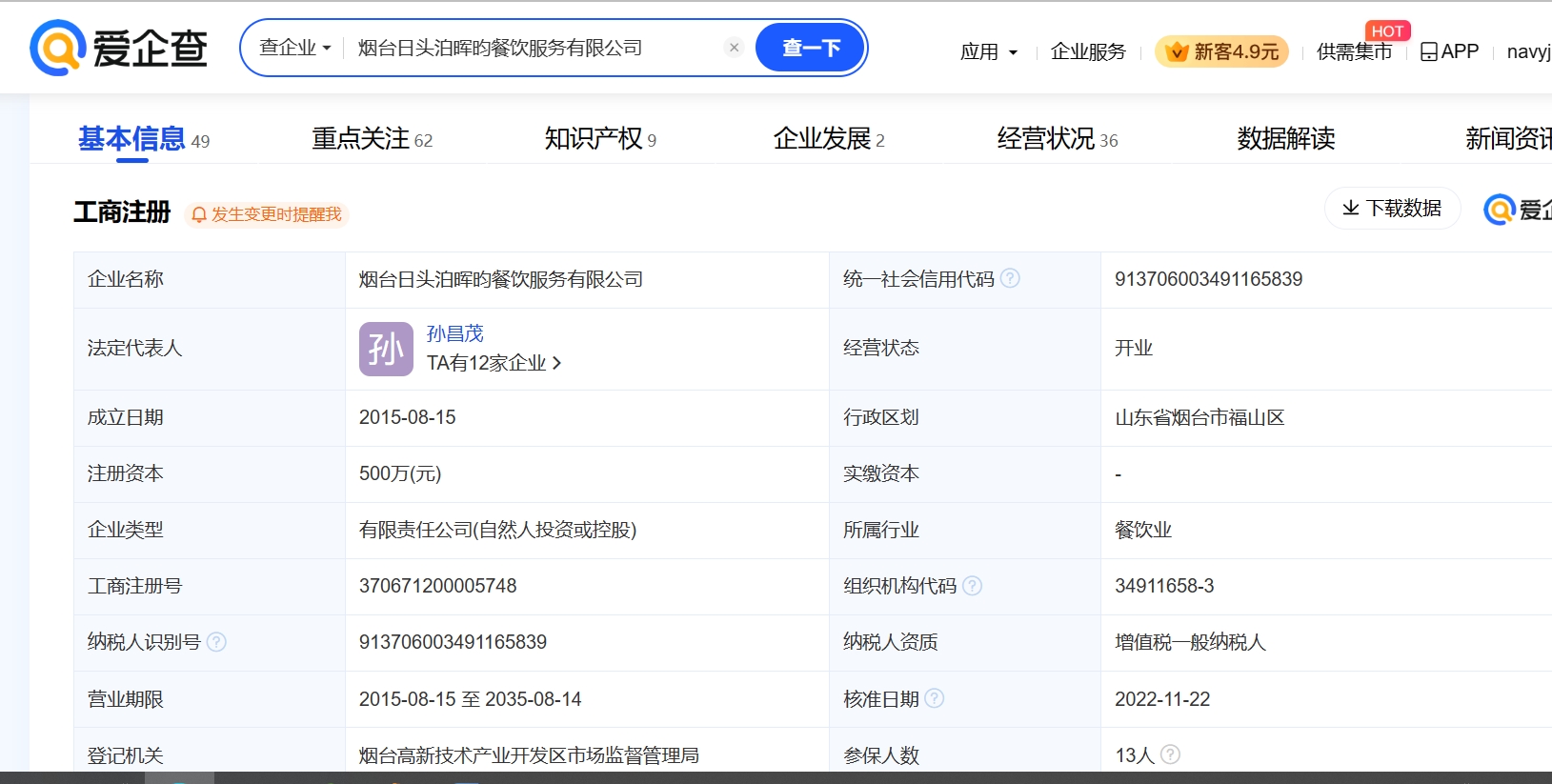Click the 爱企查 logo
Screen dimensions: 1552x784
[x=119, y=48]
